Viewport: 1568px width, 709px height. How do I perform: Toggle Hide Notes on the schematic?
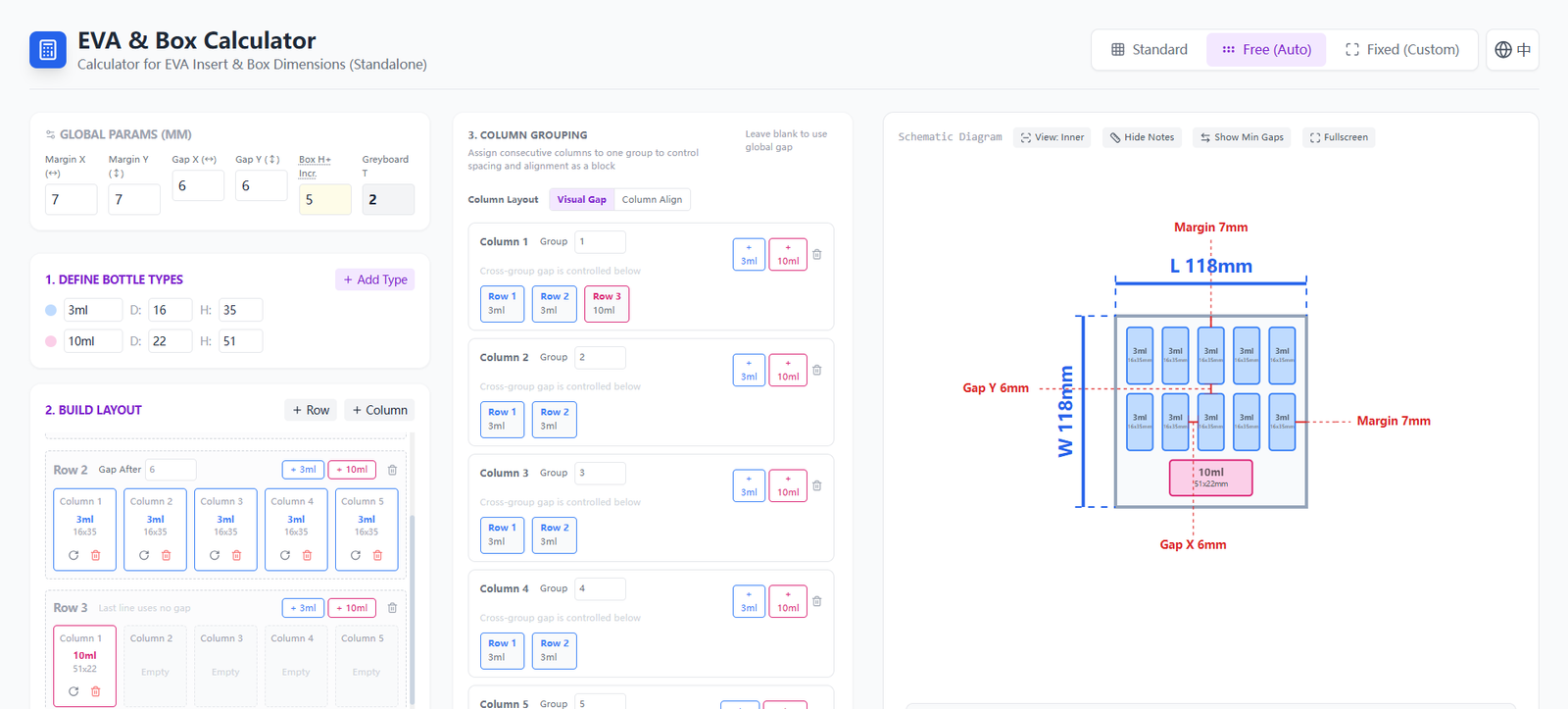coord(1142,137)
